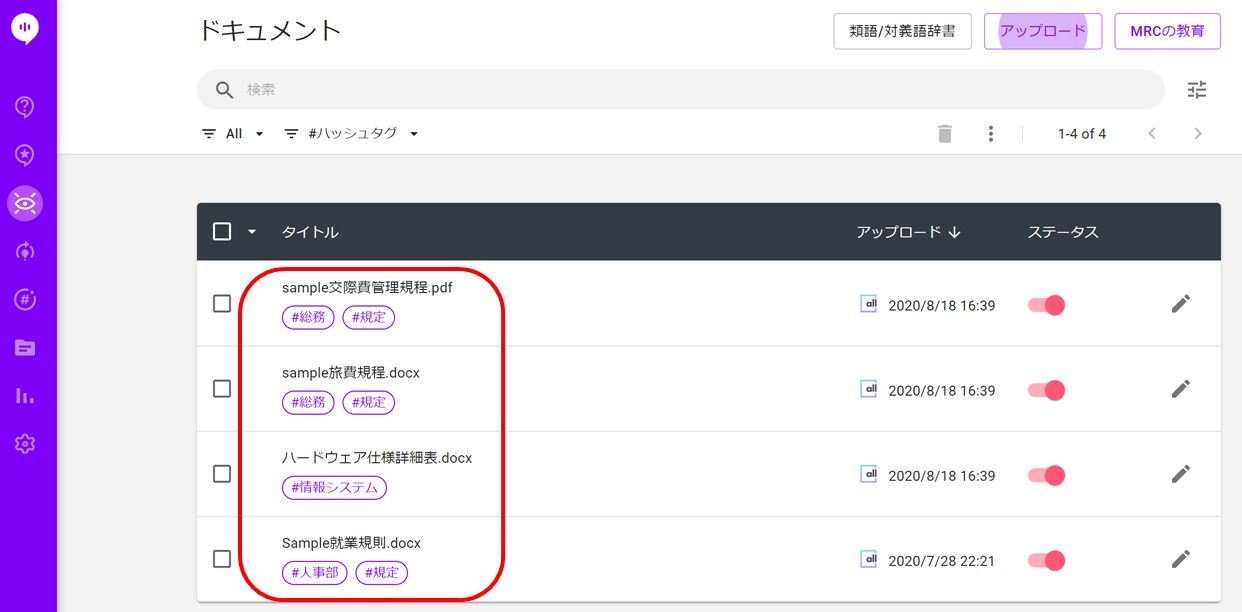Click the 'all' icon for ハードウェア仕様詳細表.docx

(x=869, y=474)
